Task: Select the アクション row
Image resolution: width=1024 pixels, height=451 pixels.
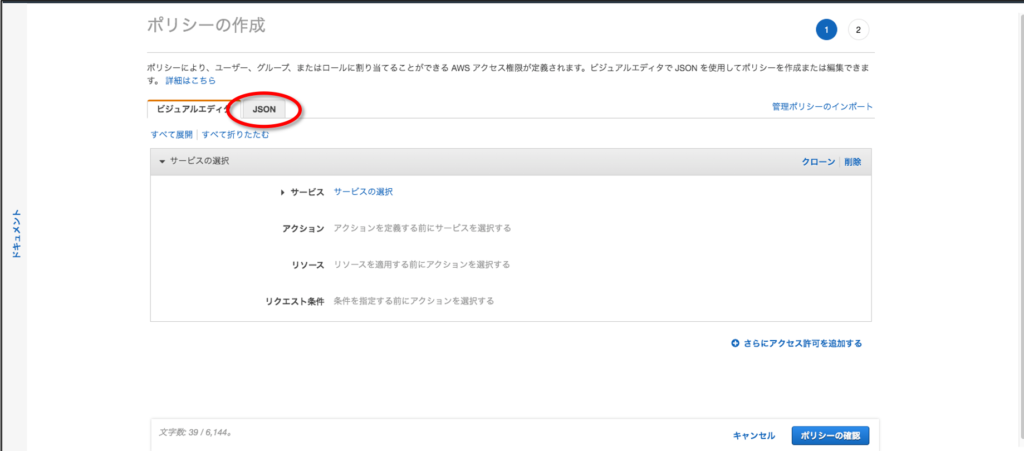Action: [303, 228]
